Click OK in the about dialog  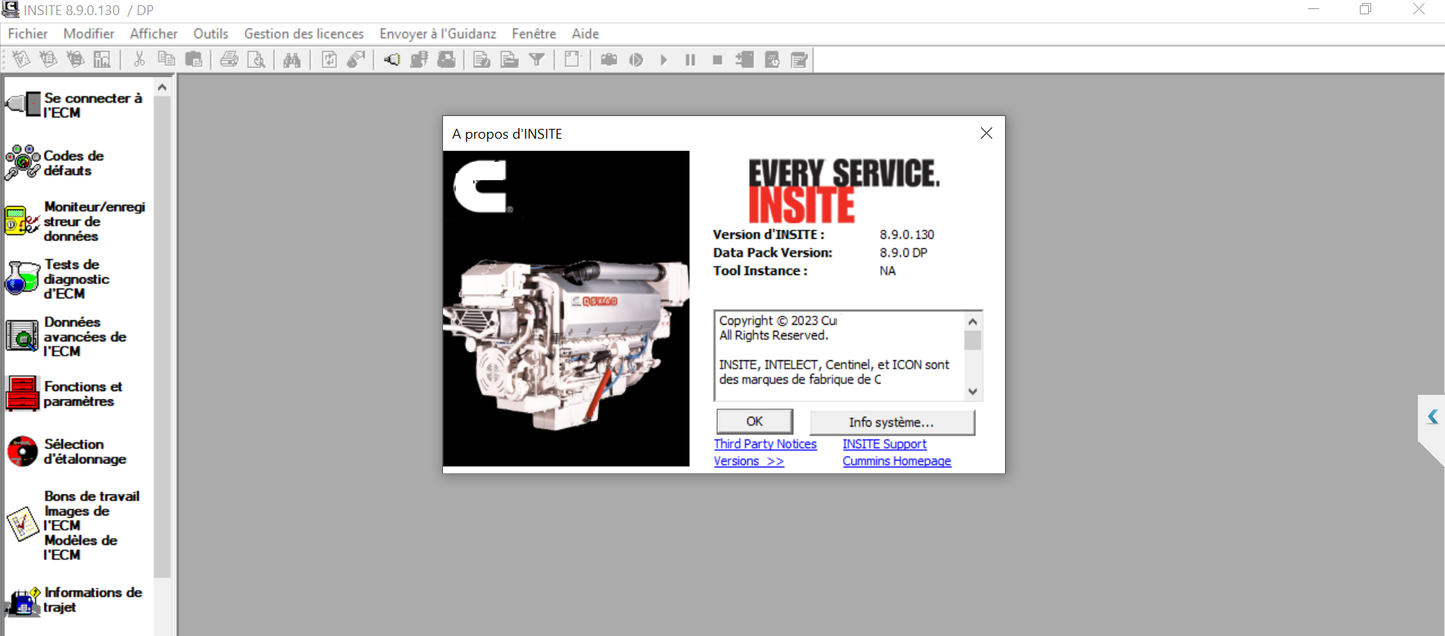tap(754, 420)
